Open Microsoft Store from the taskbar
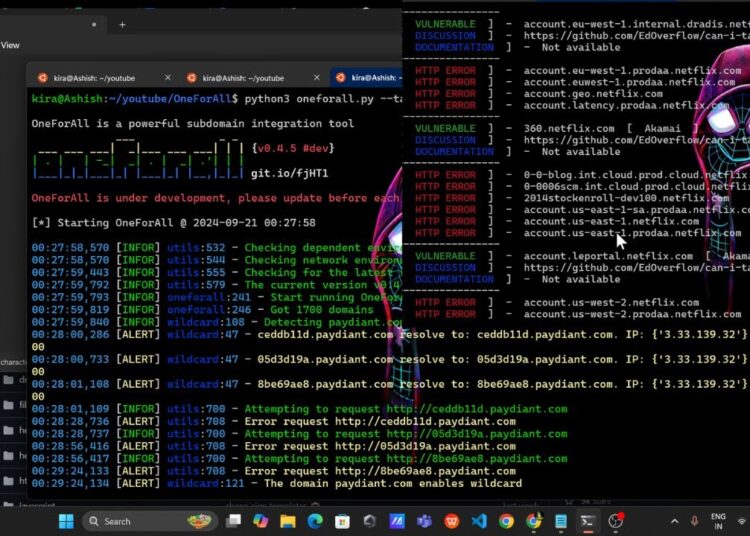Screen dimensions: 750x536 pos(342,521)
